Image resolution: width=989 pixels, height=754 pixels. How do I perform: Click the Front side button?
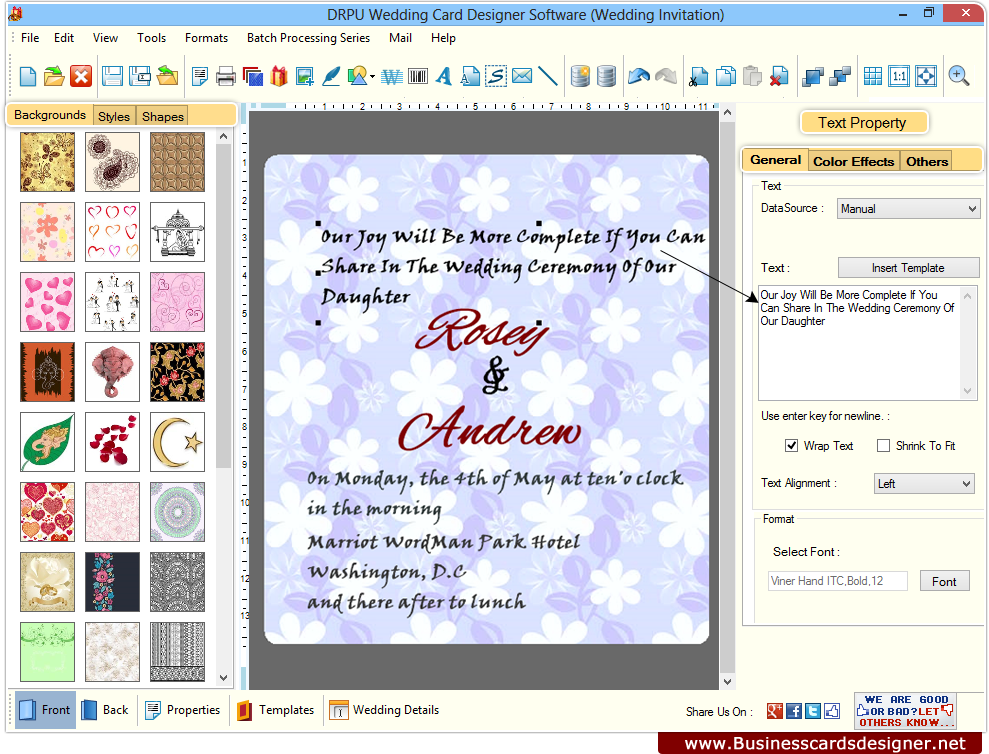[45, 710]
